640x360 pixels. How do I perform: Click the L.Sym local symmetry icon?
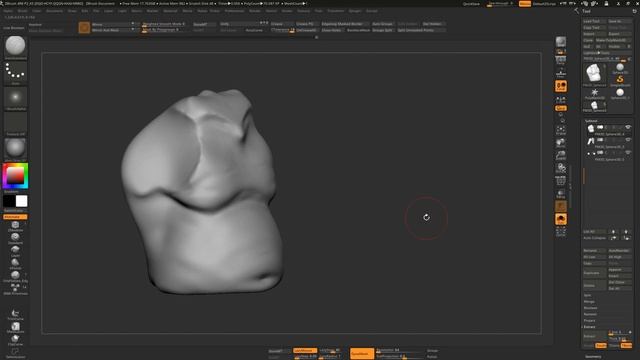(x=561, y=99)
